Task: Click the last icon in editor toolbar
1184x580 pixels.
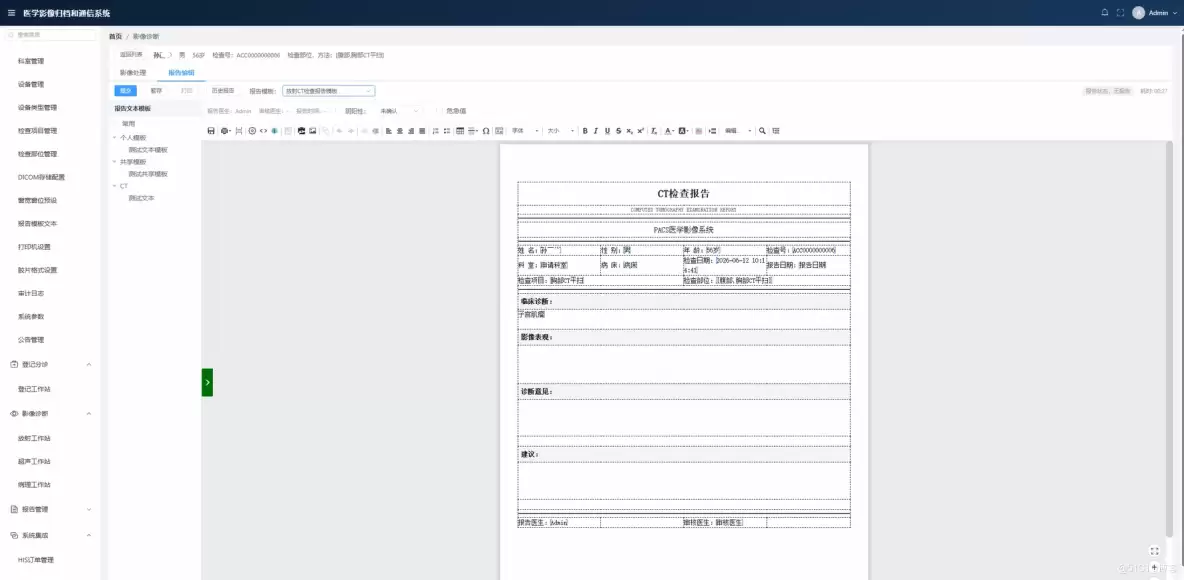Action: [775, 131]
